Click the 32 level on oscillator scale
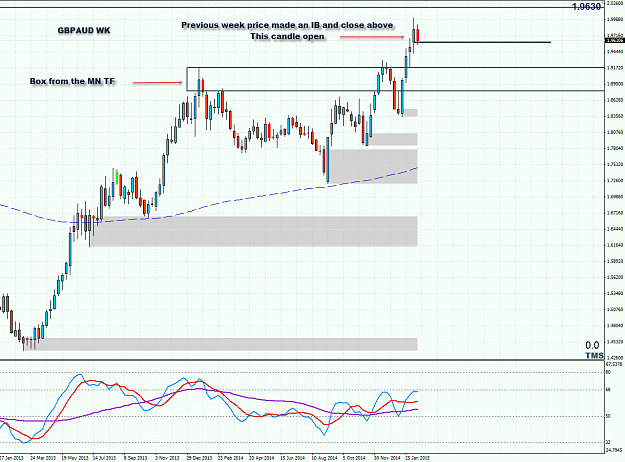The image size is (625, 462). point(608,442)
